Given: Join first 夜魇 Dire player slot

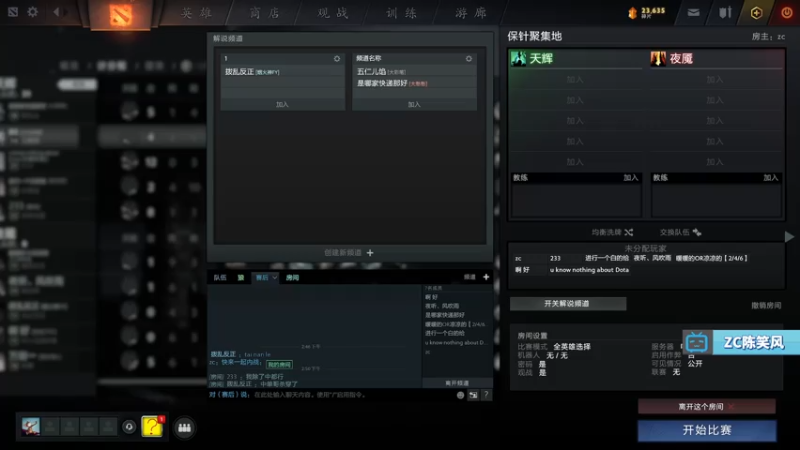Looking at the screenshot, I should (x=715, y=80).
